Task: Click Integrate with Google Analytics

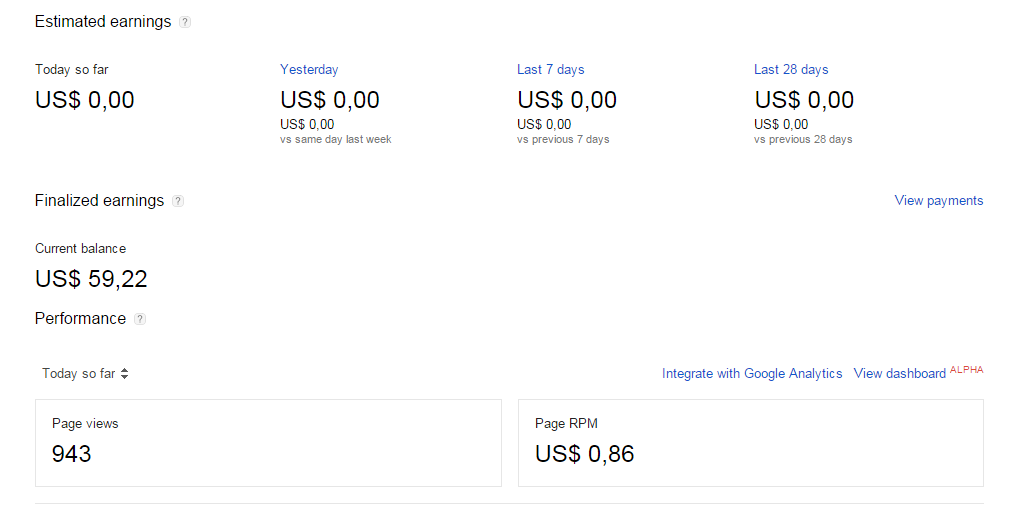Action: (752, 373)
